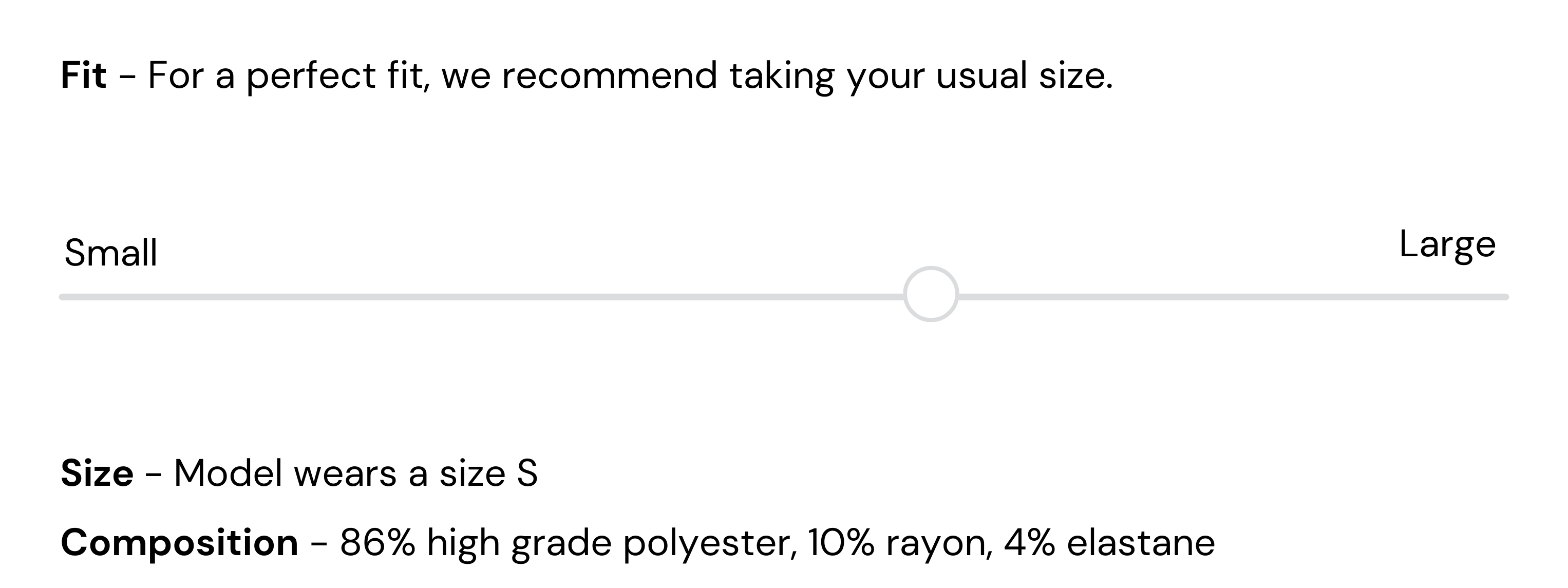Click the "4% elastane" text
The image size is (1568, 588).
[x=1109, y=542]
